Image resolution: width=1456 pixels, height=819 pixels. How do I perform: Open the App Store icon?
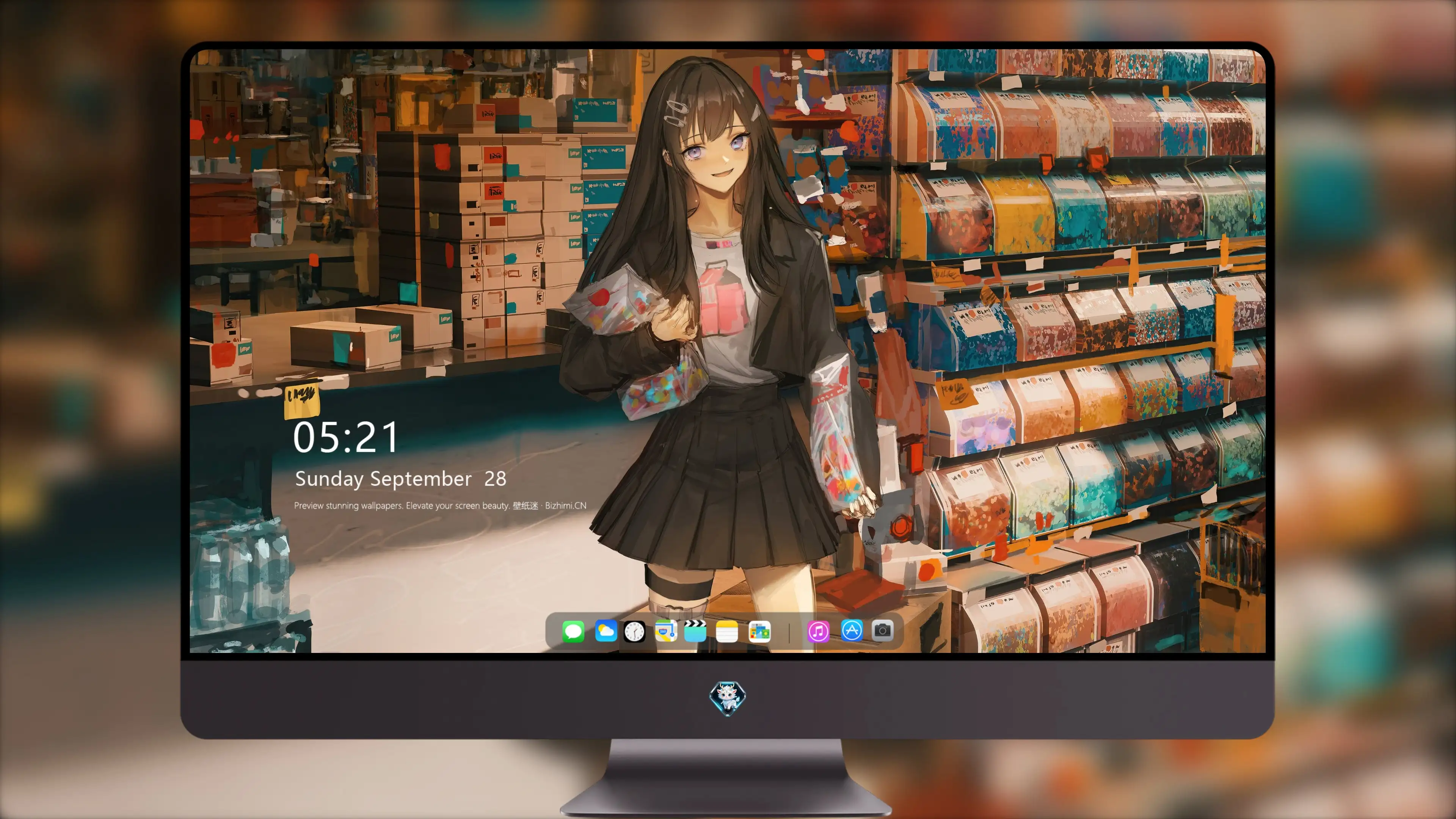pos(852,630)
